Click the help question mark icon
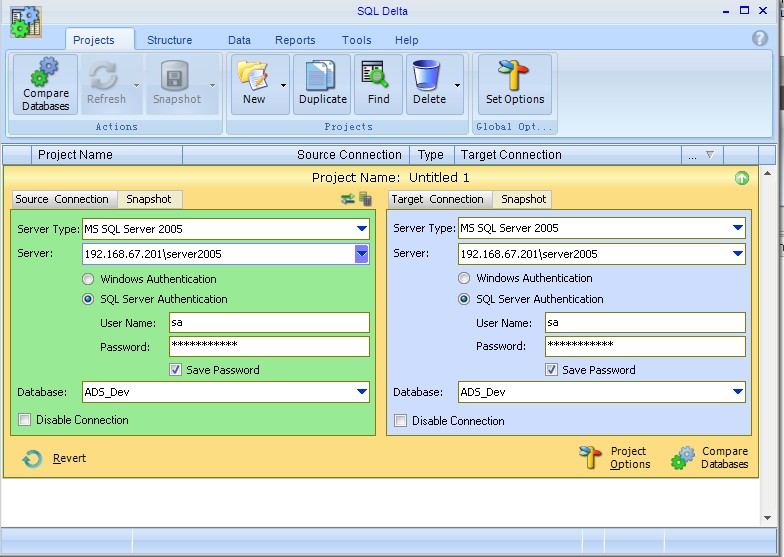 [x=760, y=38]
